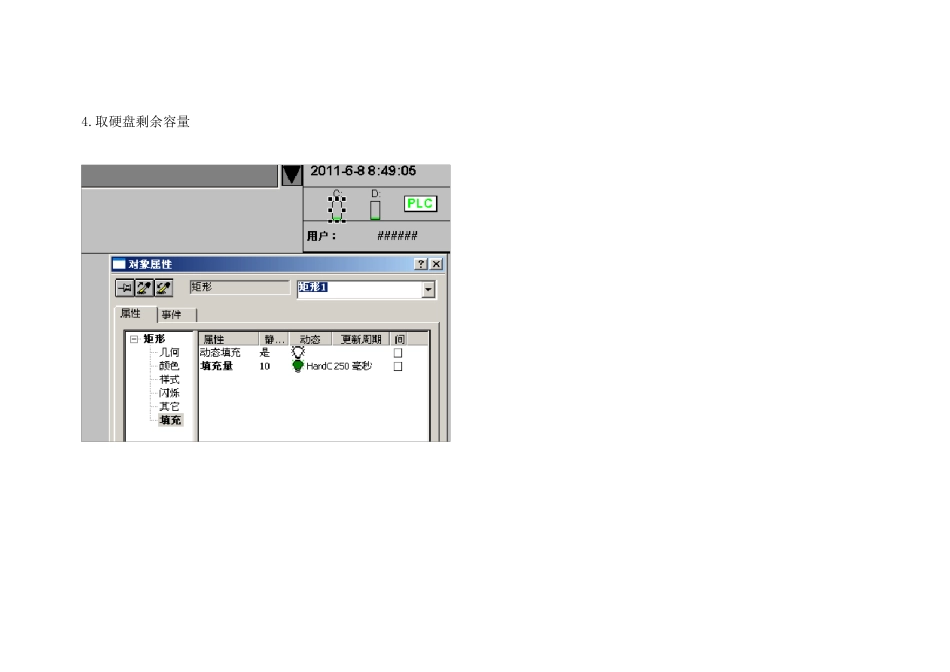Click the 更新周期 column header
This screenshot has height=672, width=950.
(361, 339)
